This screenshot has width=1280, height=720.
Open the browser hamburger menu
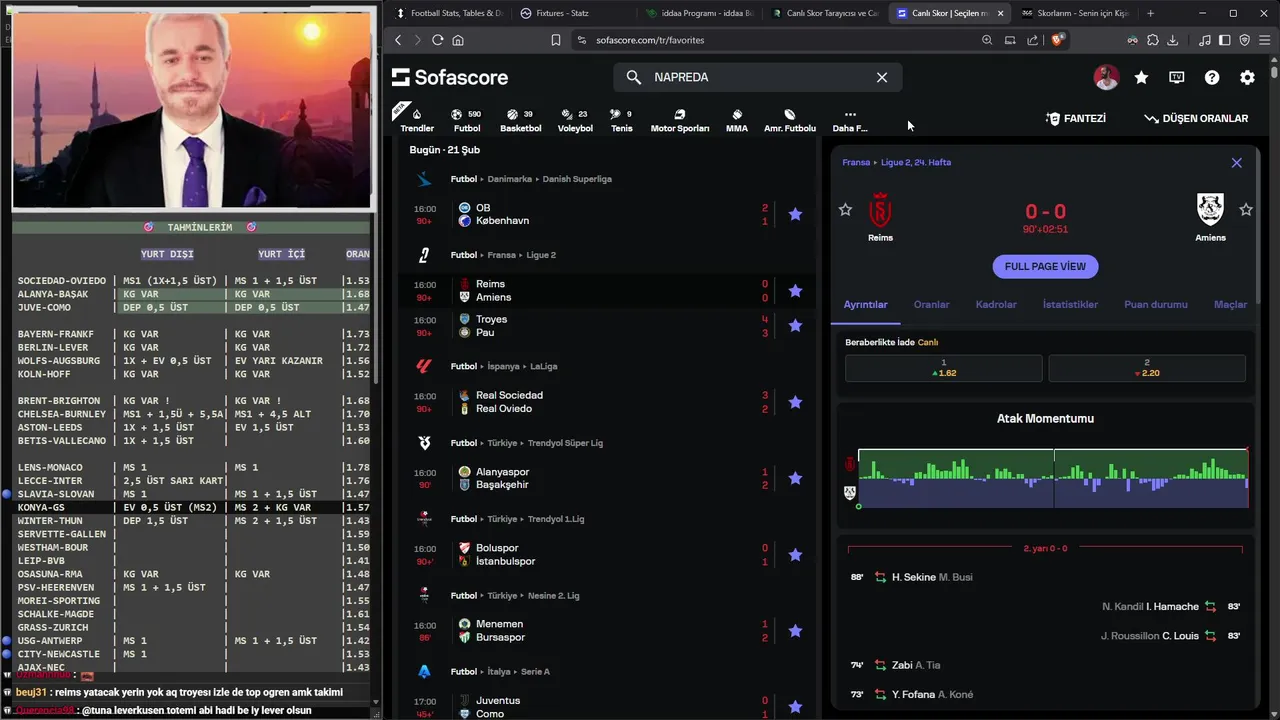click(1263, 40)
